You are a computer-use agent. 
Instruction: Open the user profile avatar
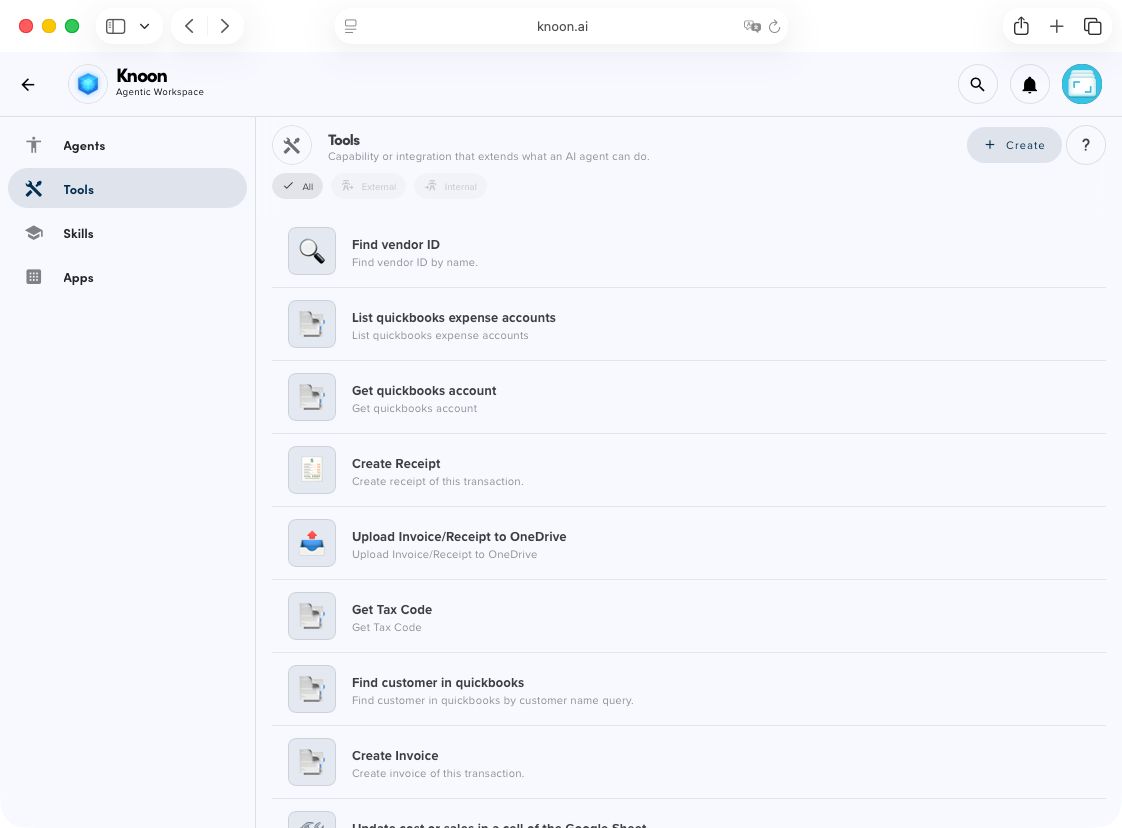pos(1081,85)
